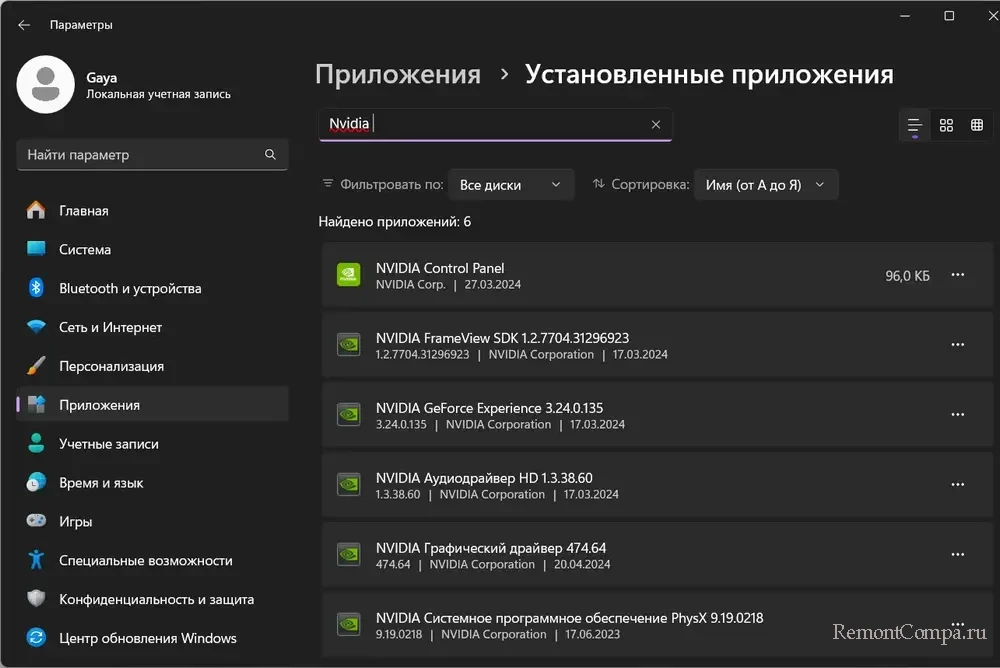Open more options for NVIDIA Графический драйвер
1000x668 pixels.
coord(957,555)
